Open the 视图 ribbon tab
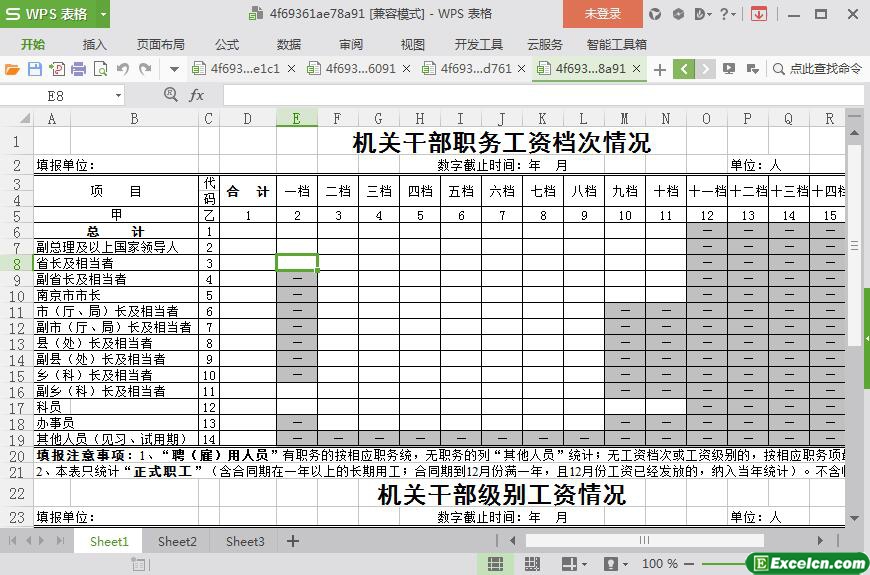The height and width of the screenshot is (575, 870). point(413,44)
